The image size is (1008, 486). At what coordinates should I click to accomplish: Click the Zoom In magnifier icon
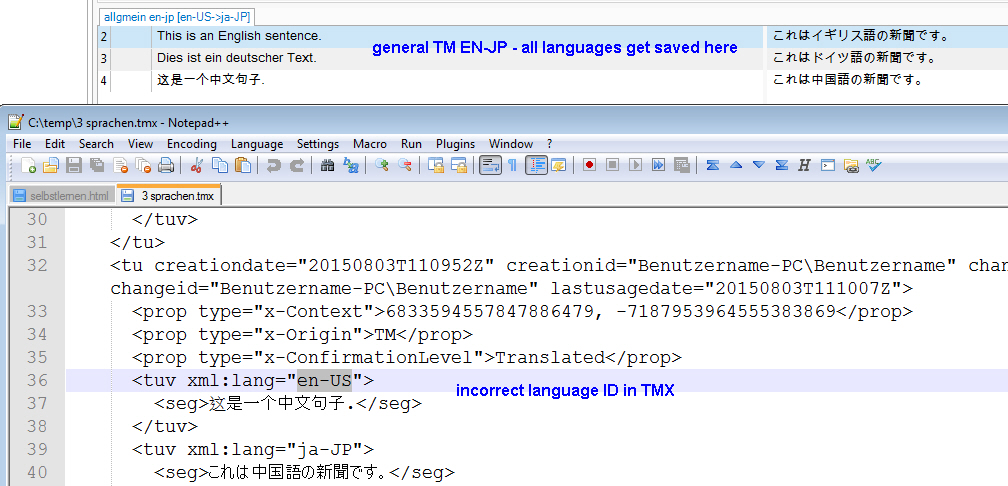[382, 166]
